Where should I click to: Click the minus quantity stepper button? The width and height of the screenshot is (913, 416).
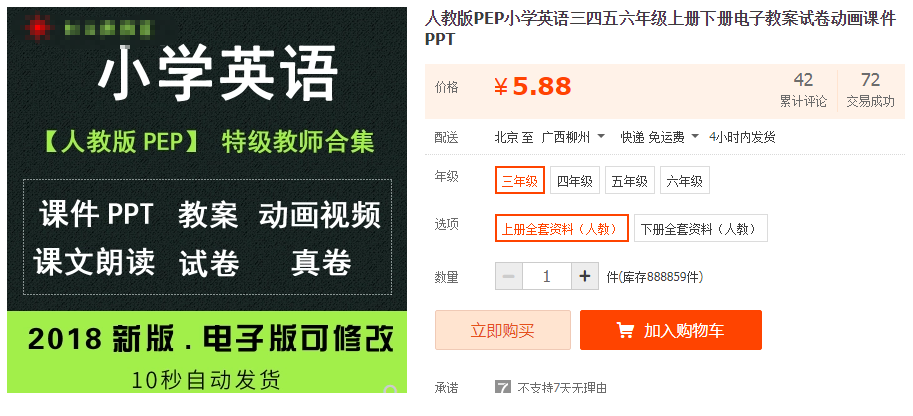pos(508,276)
